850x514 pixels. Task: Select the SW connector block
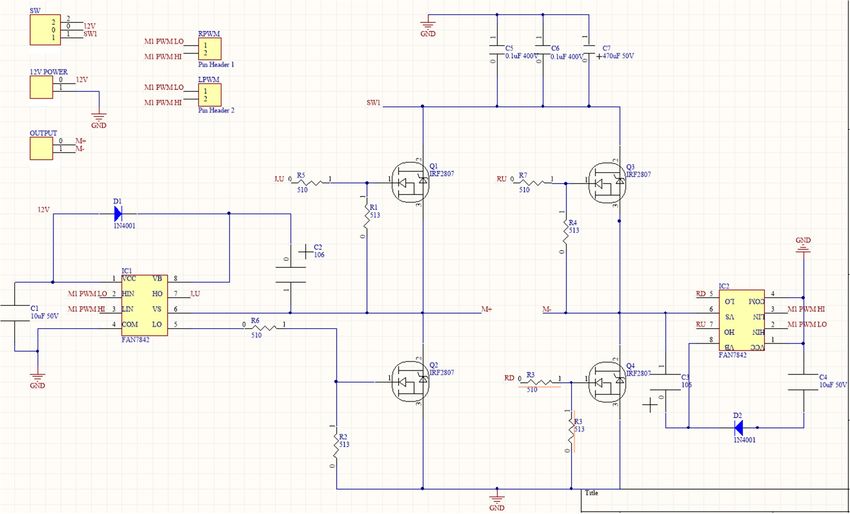coord(42,27)
